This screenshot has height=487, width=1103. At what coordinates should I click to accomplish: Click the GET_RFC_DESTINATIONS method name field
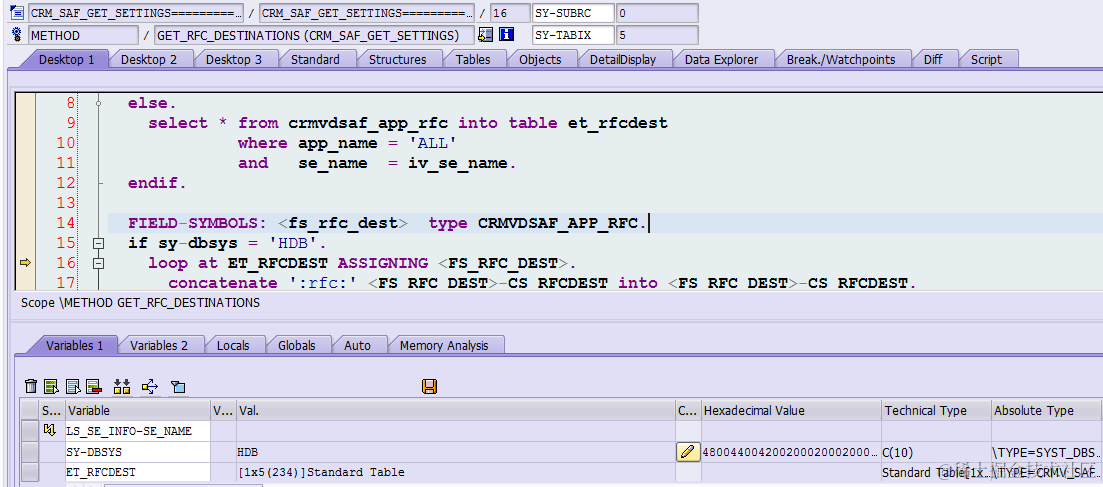click(314, 35)
